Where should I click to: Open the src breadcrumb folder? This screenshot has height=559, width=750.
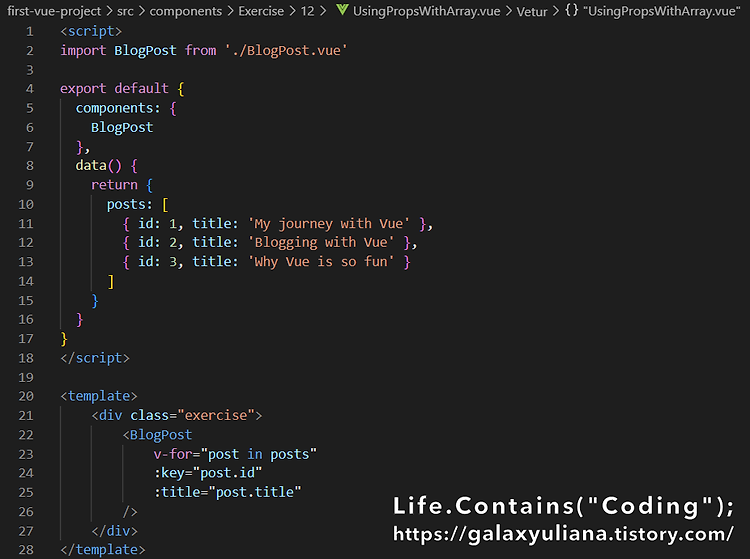[125, 11]
